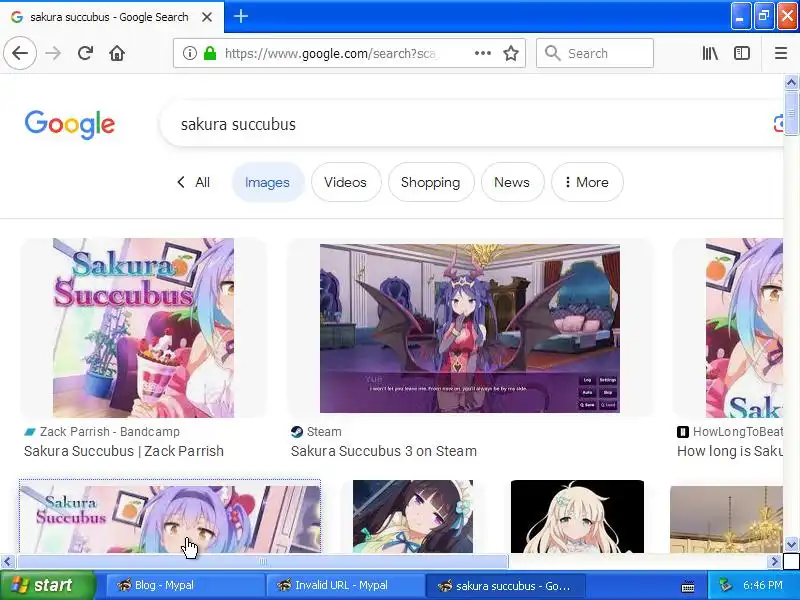Screen dimensions: 800x600
Task: Click the 6:46 PM system clock
Action: tap(762, 585)
